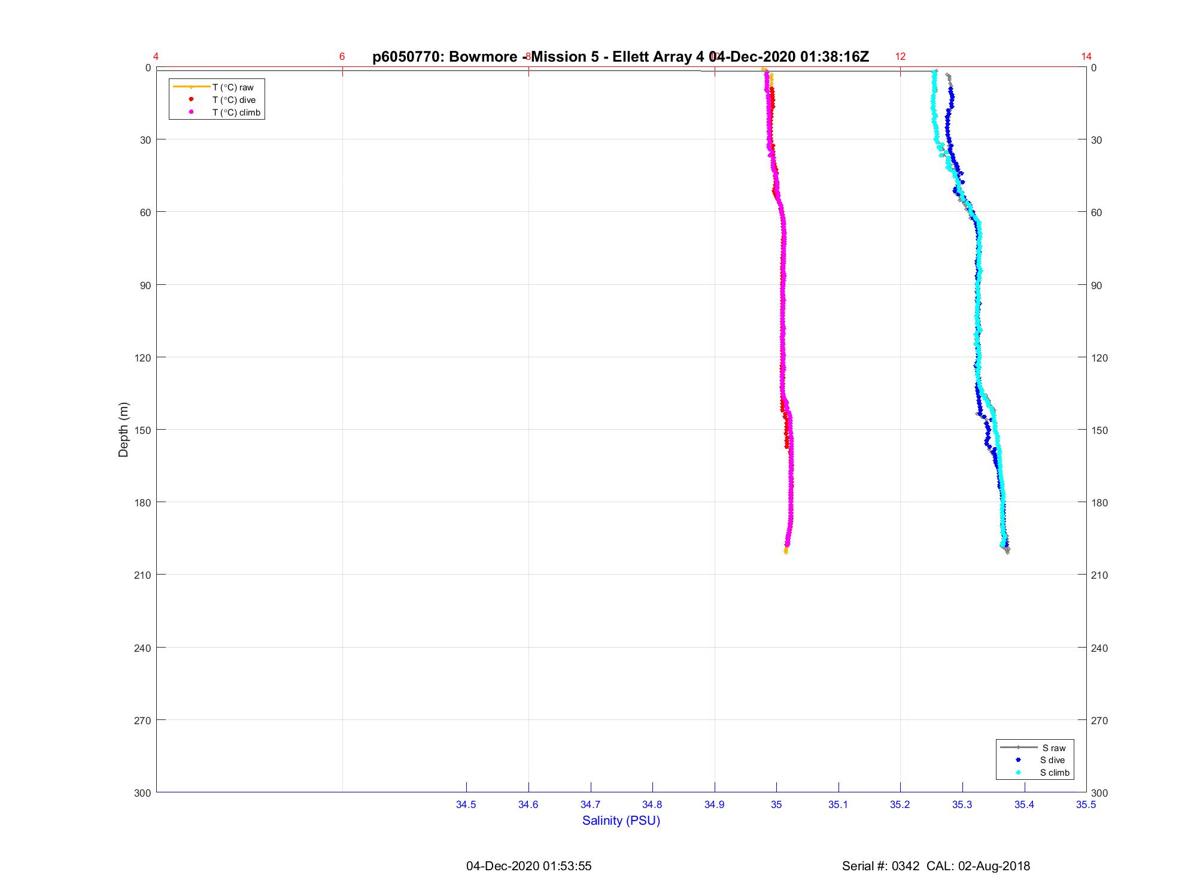The height and width of the screenshot is (891, 1200).
Task: Click right depth axis tick 270
Action: point(1101,720)
